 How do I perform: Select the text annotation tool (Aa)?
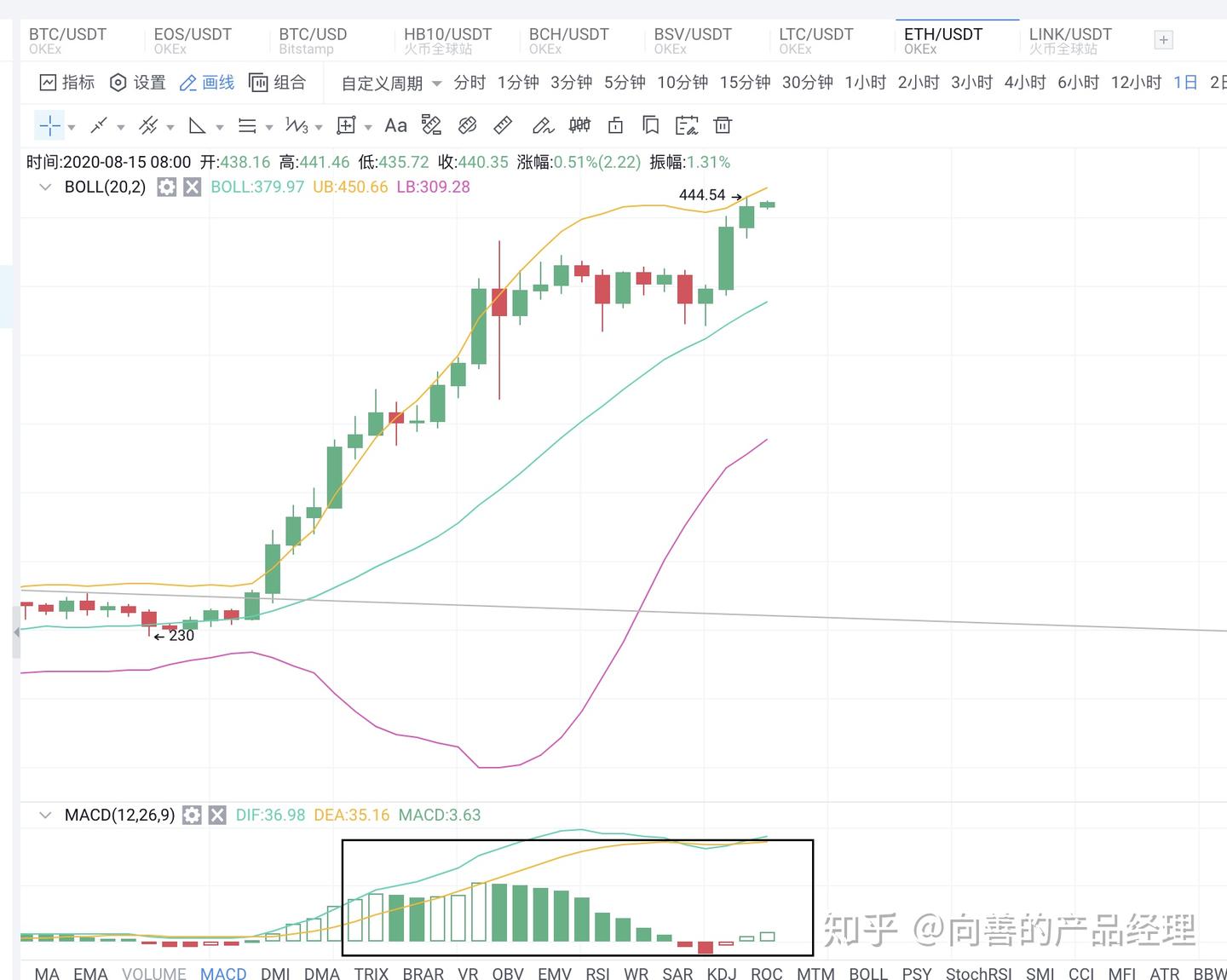(x=395, y=125)
